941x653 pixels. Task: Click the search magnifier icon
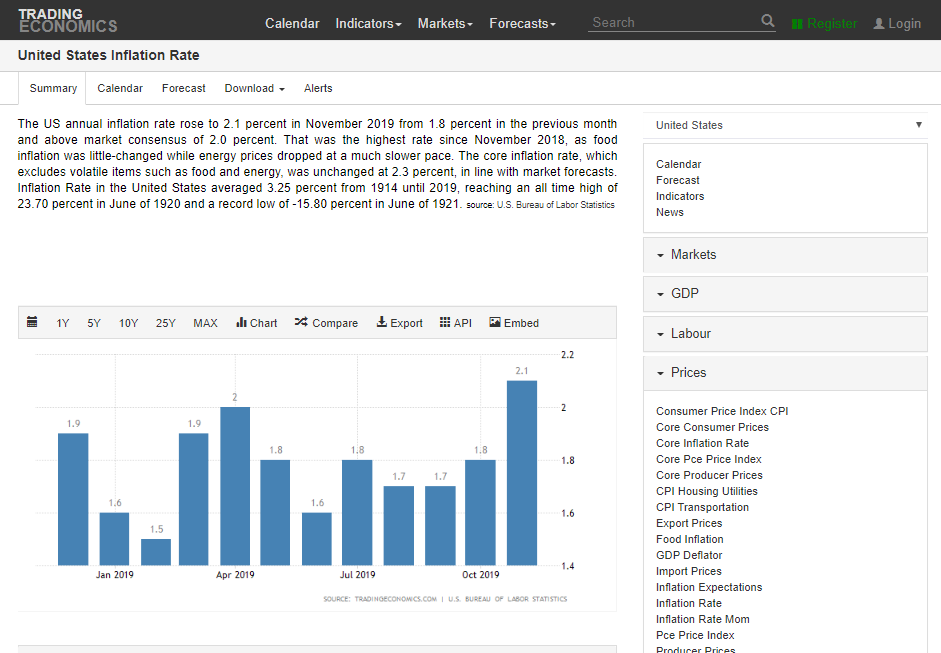click(x=767, y=21)
